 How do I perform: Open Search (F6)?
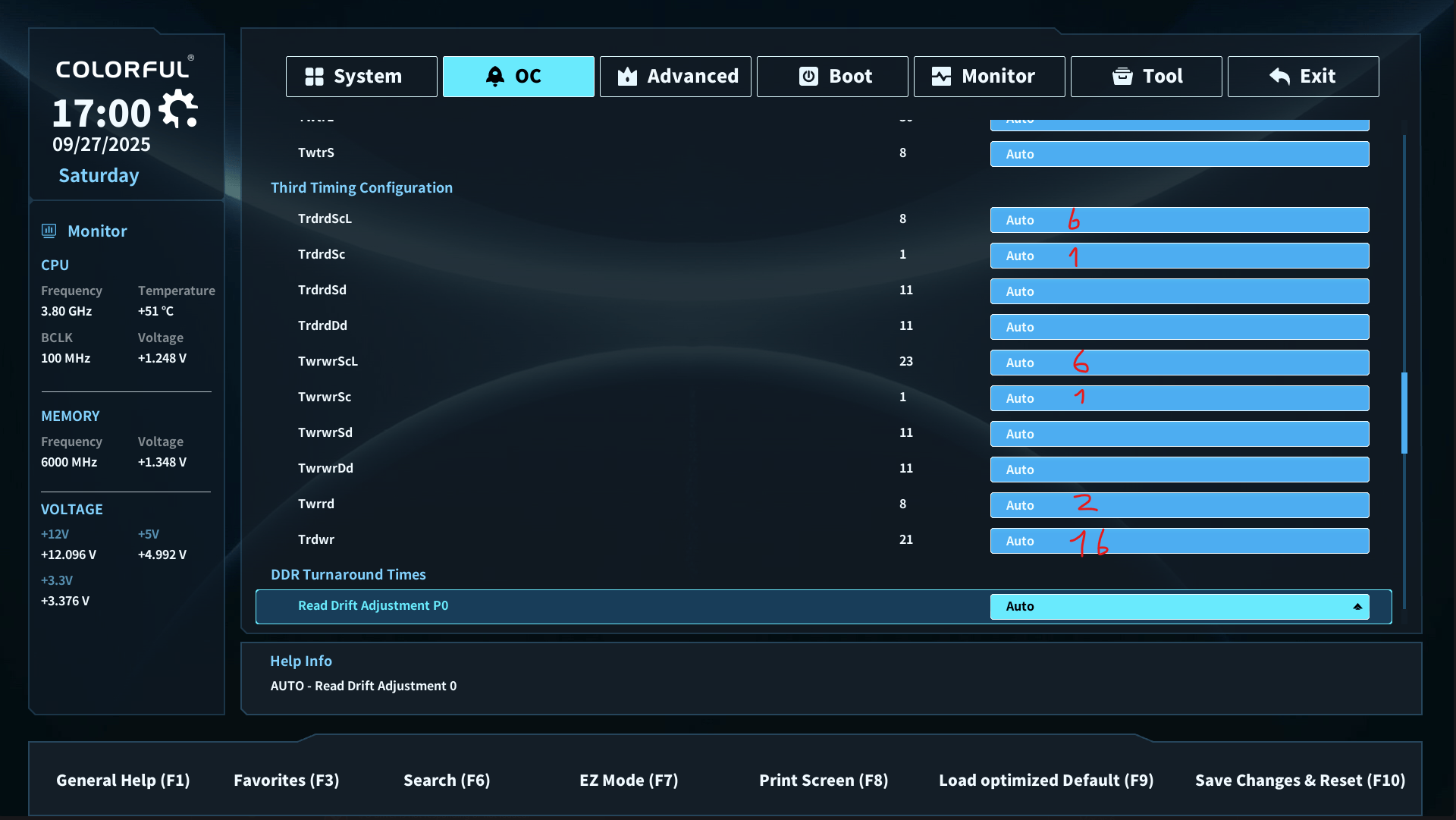[447, 781]
